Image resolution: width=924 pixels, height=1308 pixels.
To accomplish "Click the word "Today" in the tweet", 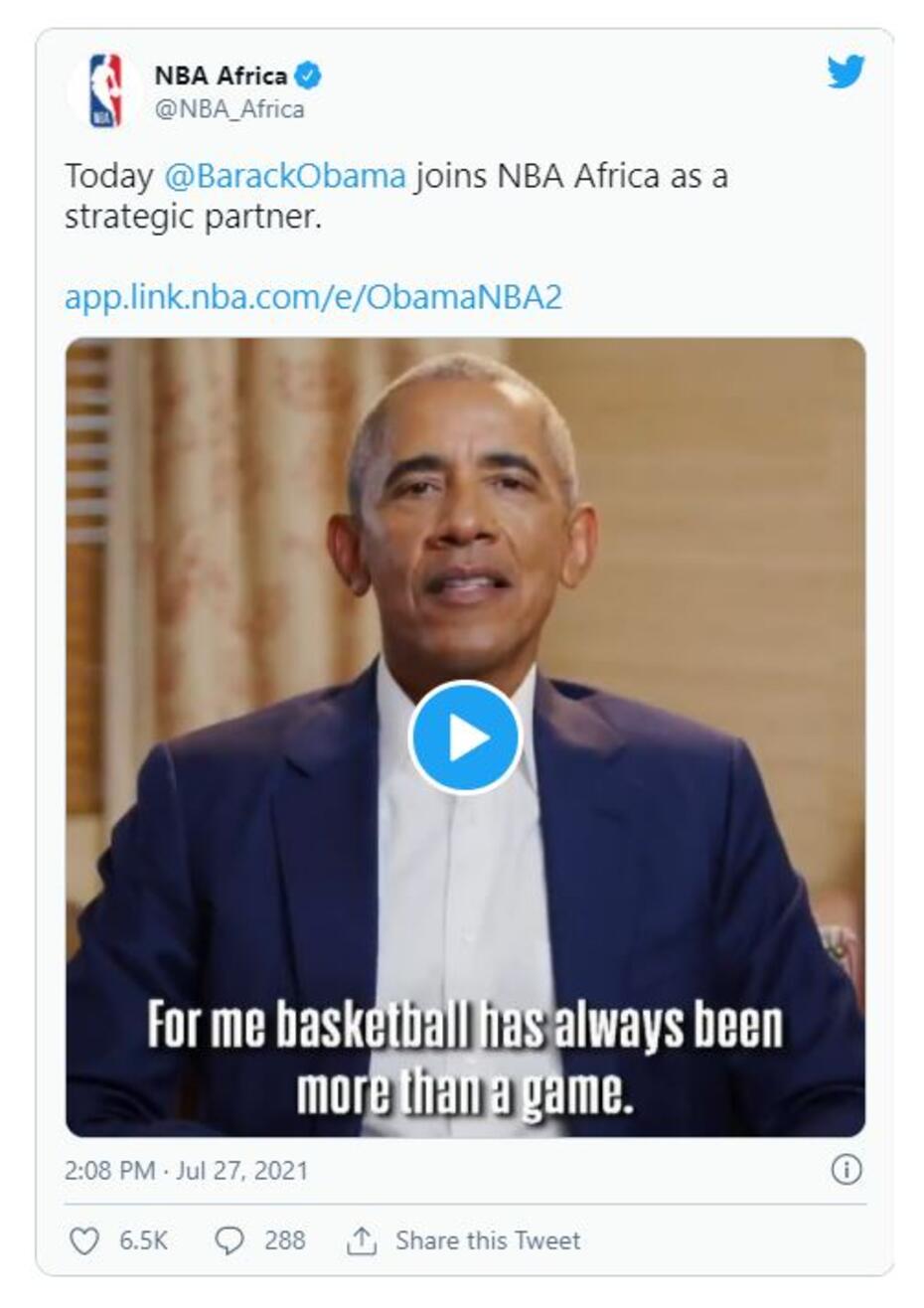I will pyautogui.click(x=108, y=176).
